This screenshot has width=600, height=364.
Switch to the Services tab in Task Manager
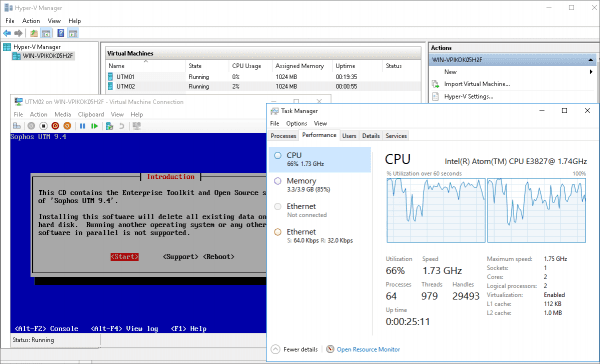(396, 135)
